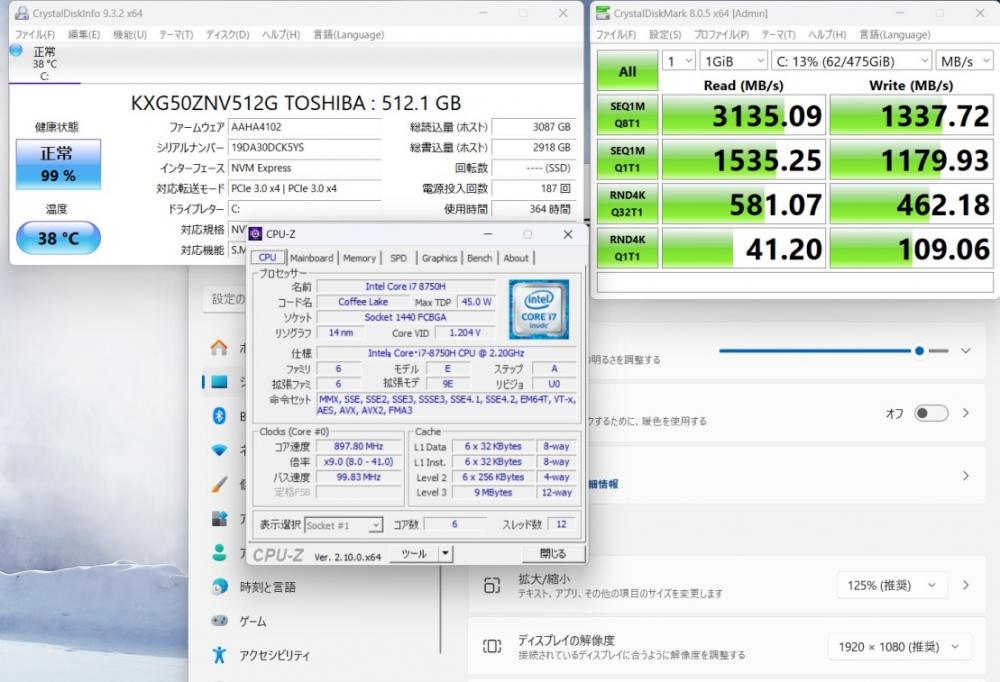The width and height of the screenshot is (1000, 682).
Task: Open テーマ(T) menu in CrystalDiskInfo
Action: pyautogui.click(x=176, y=34)
